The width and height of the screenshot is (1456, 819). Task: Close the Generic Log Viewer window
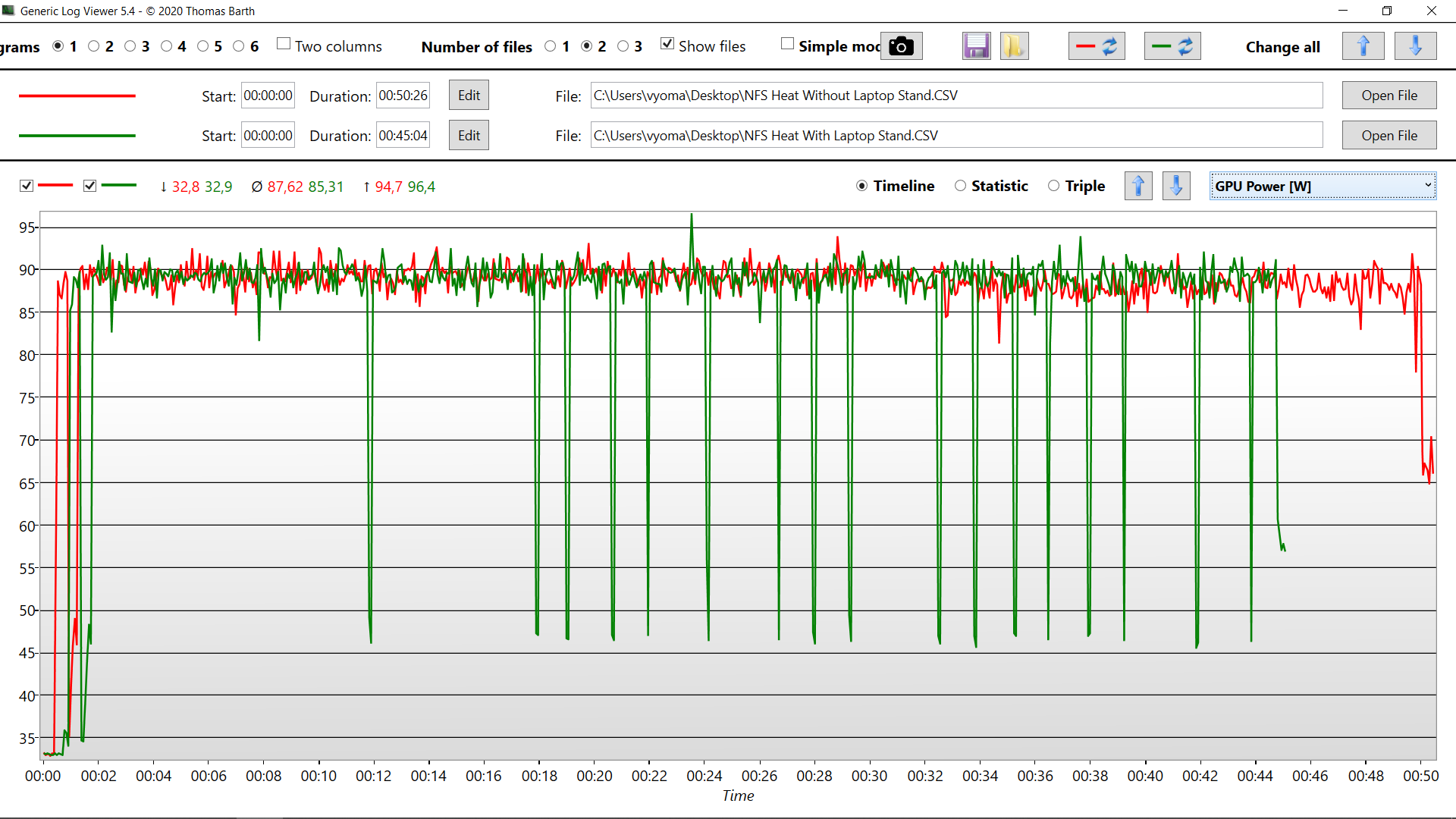(1432, 11)
